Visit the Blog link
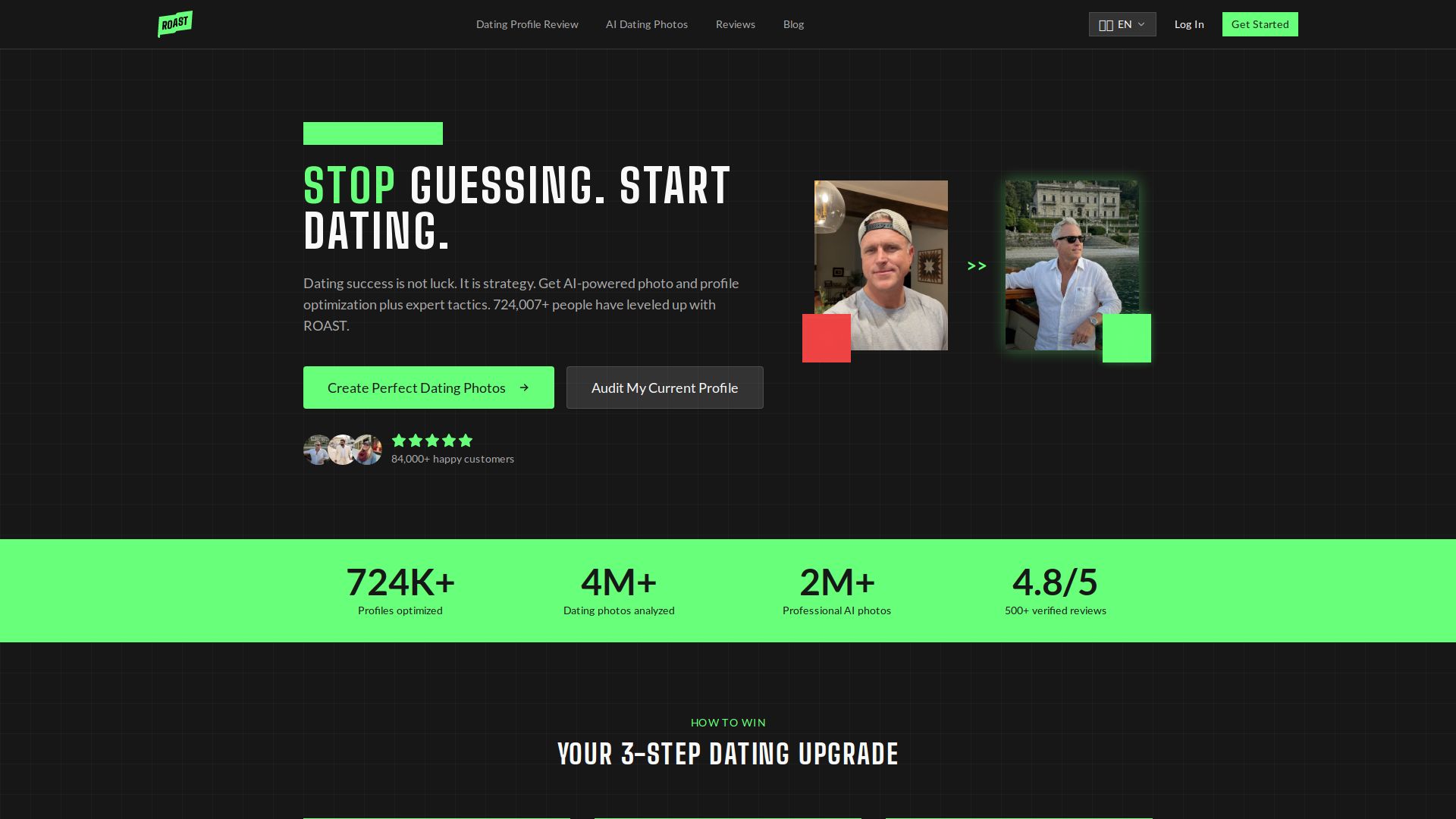Viewport: 1456px width, 819px height. point(793,24)
